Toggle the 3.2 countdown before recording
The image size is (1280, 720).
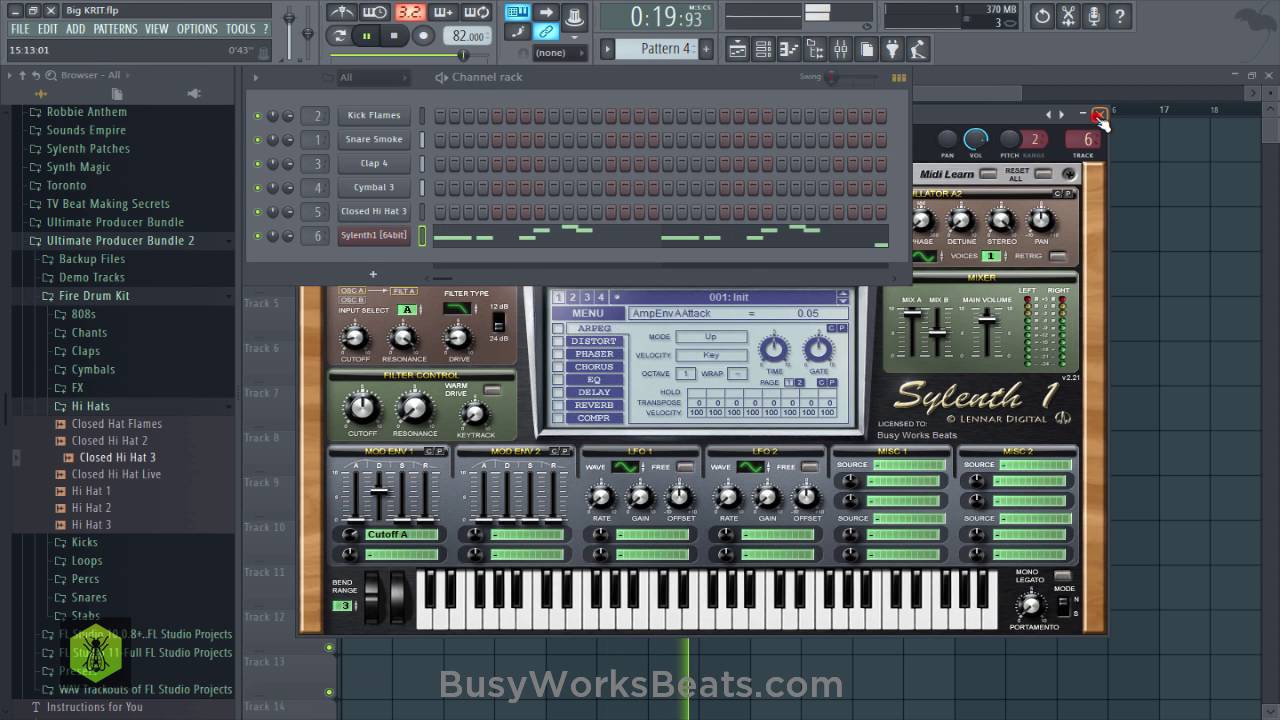[410, 12]
